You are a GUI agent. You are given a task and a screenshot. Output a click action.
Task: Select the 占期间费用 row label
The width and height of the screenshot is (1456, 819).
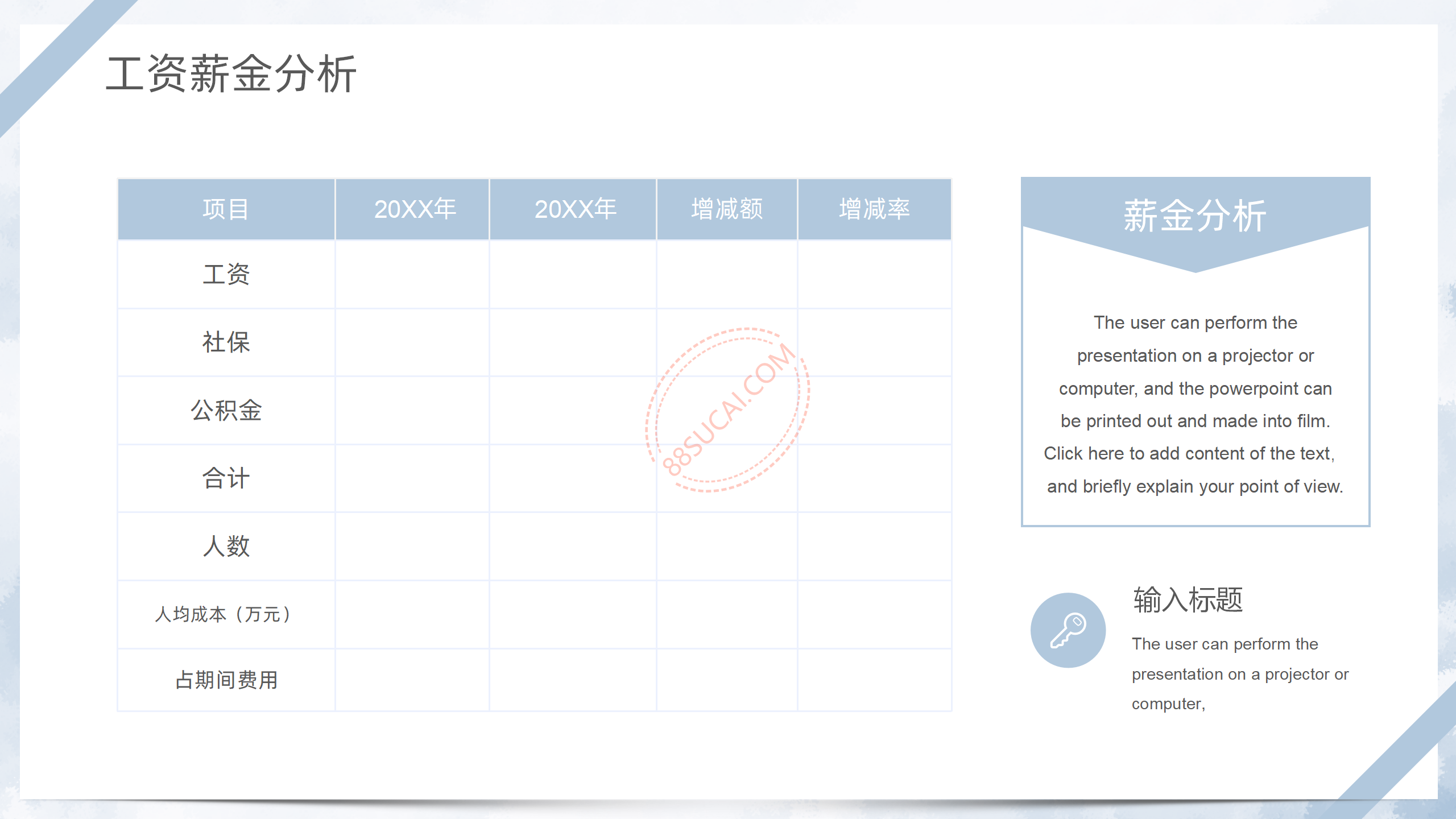tap(226, 680)
